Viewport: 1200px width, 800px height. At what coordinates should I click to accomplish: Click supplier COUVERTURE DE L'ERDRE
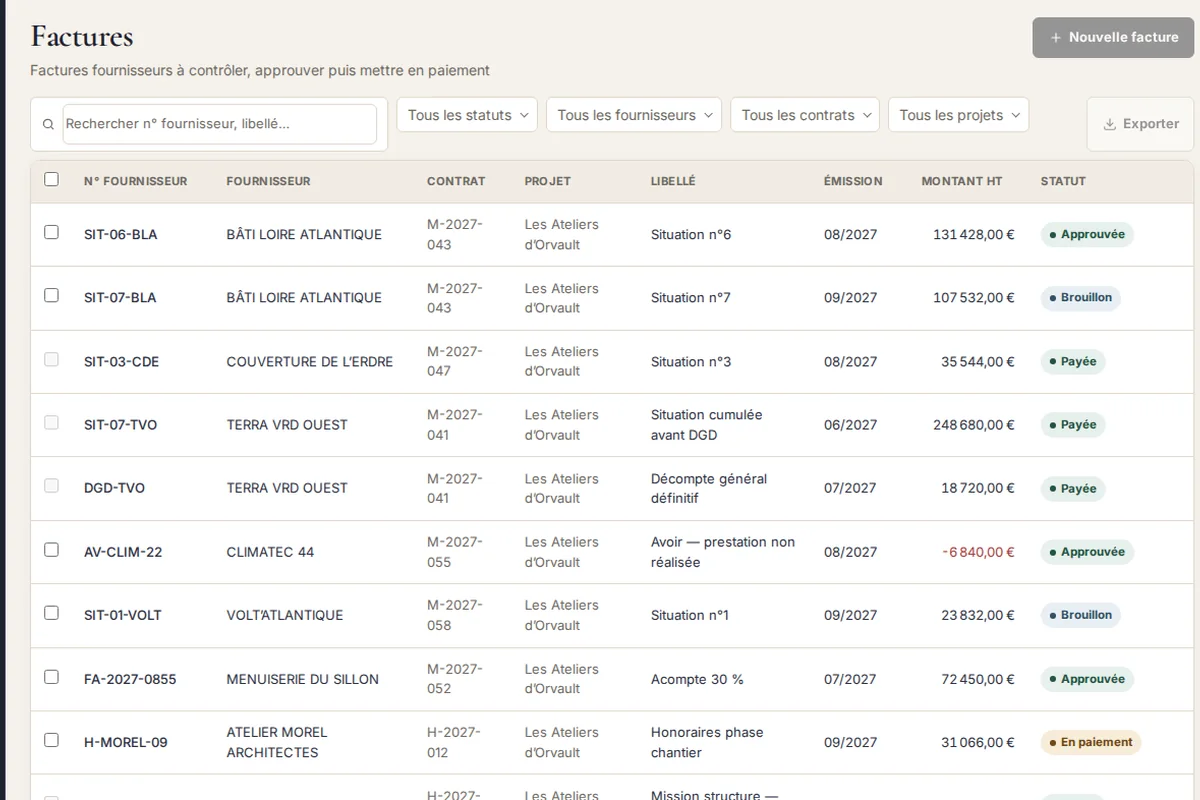pyautogui.click(x=310, y=362)
